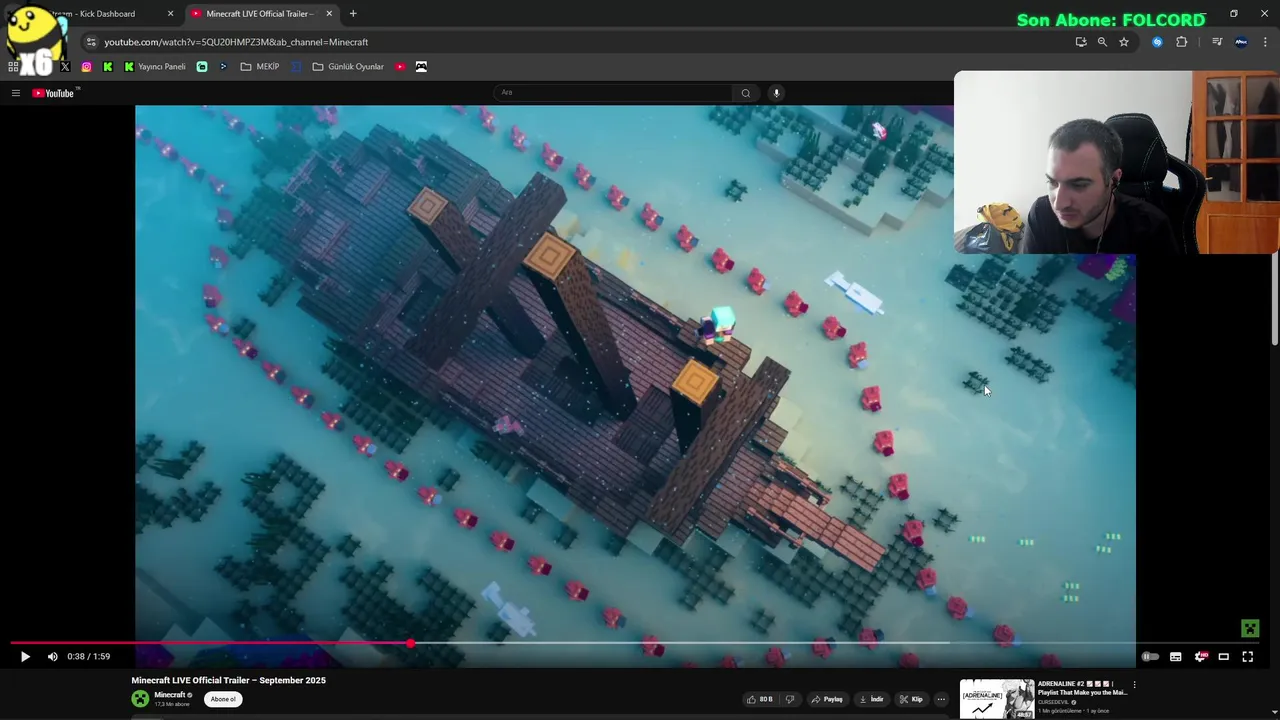The image size is (1280, 720).
Task: Switch to the Kick Dashboard tab
Action: click(100, 14)
